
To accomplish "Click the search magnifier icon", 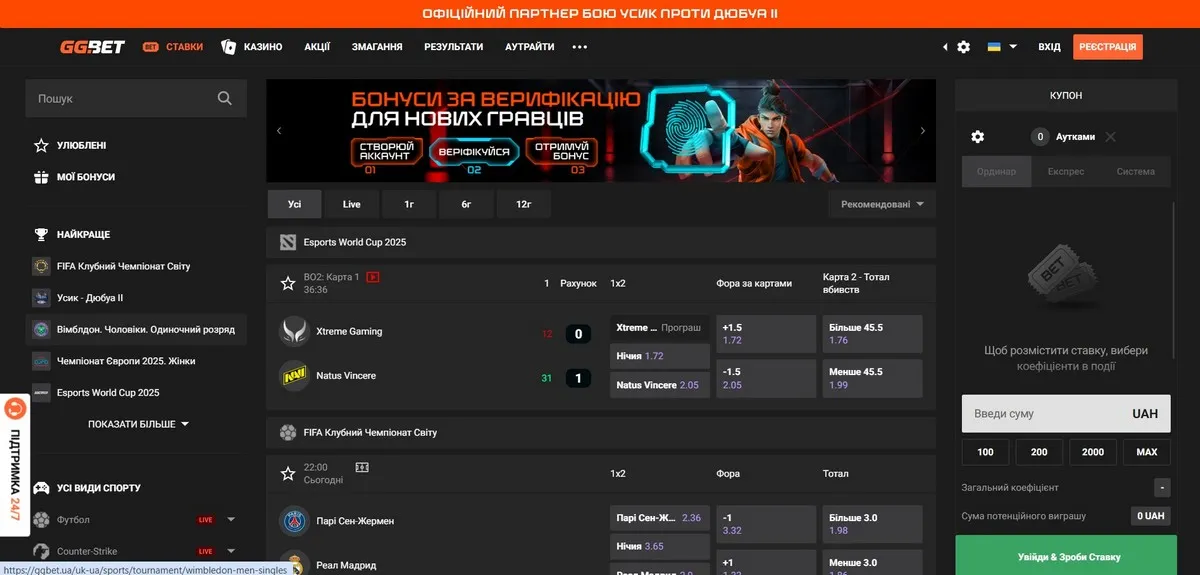I will click(x=225, y=98).
